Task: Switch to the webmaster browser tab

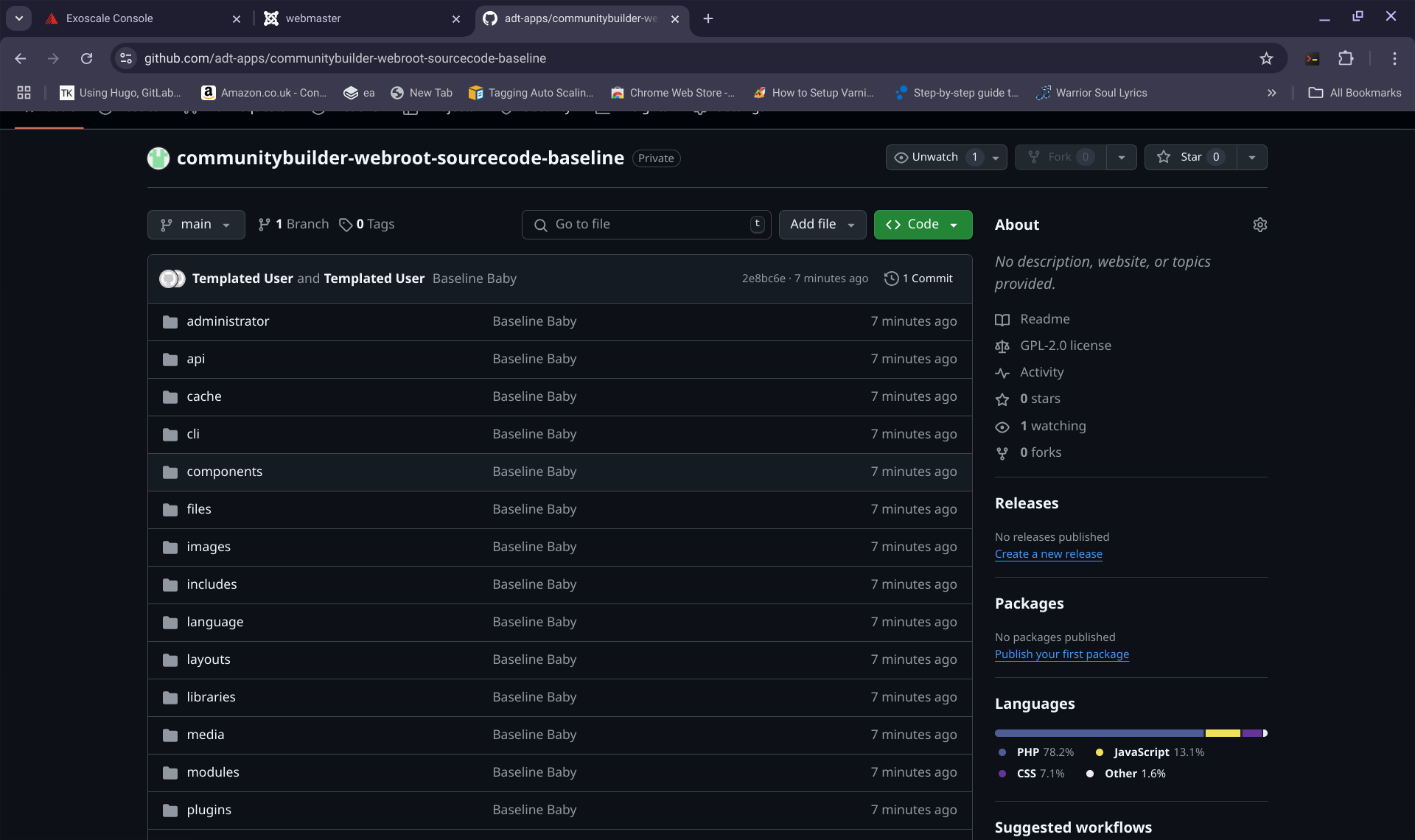Action: [313, 18]
